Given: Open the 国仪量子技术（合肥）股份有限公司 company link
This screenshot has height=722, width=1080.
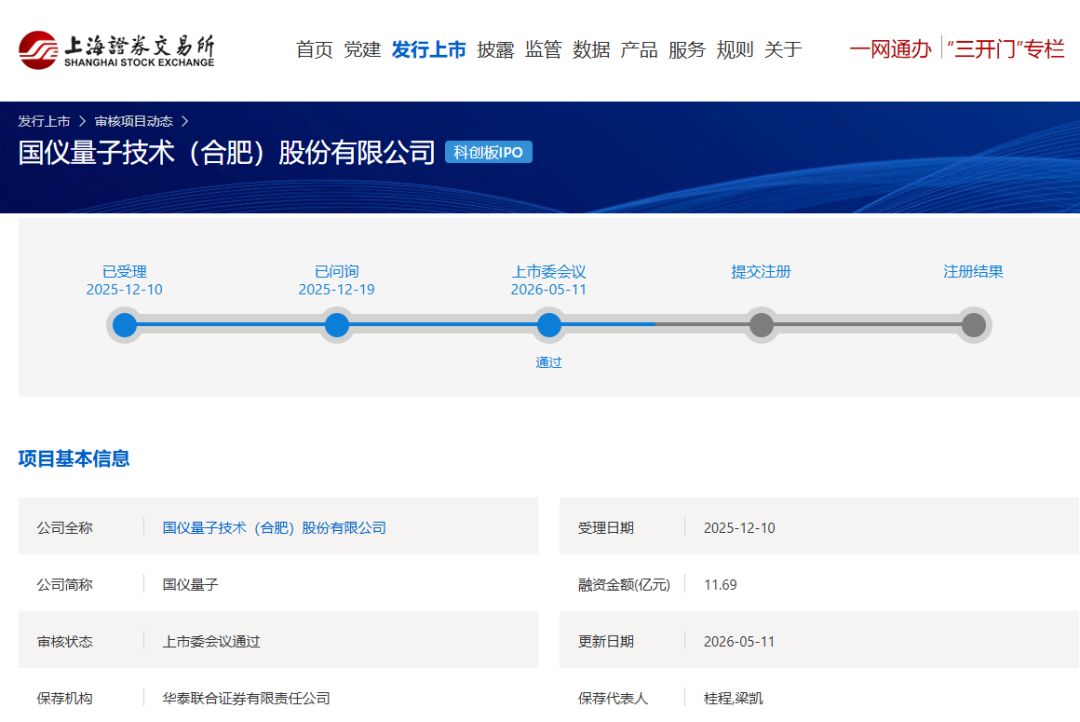Looking at the screenshot, I should point(274,528).
